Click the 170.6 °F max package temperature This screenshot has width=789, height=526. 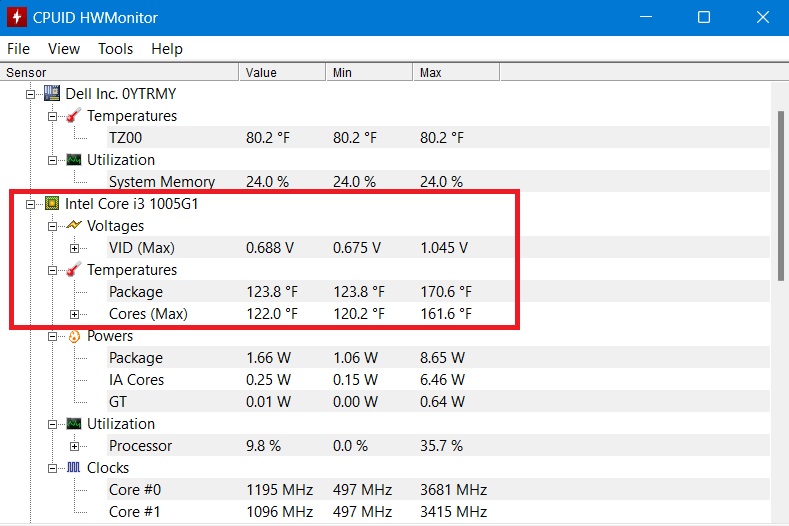coord(446,292)
